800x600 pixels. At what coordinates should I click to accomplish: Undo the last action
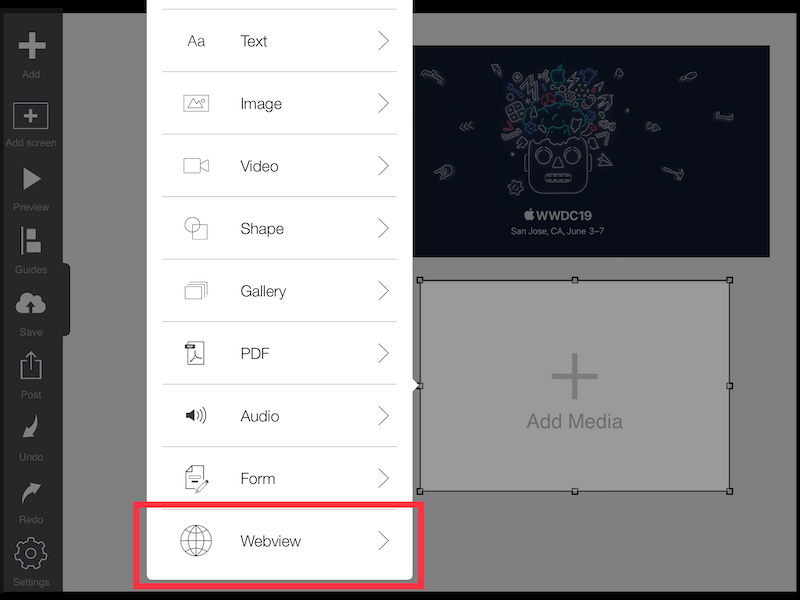coord(31,427)
